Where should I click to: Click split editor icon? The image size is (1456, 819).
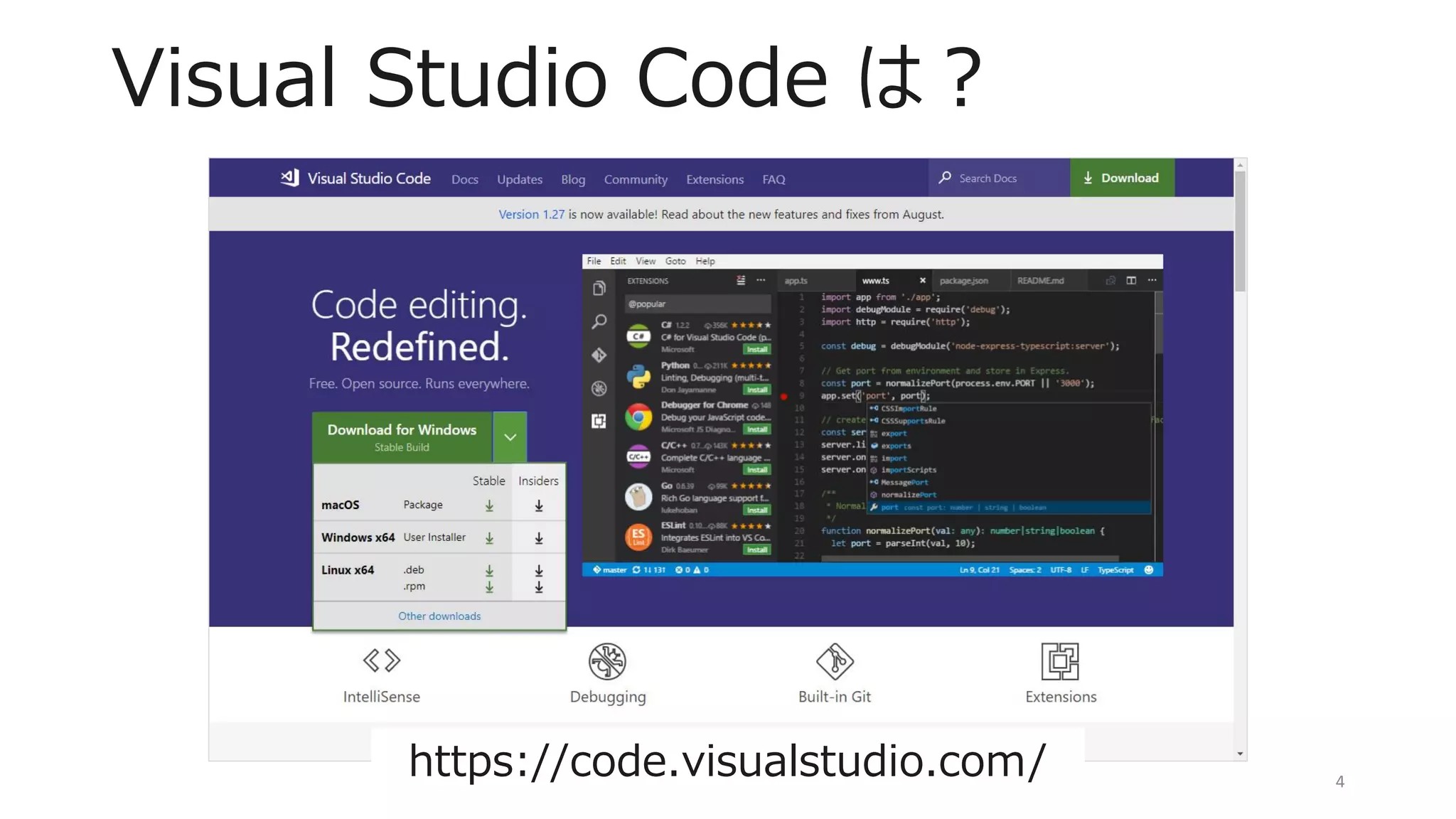pos(1131,280)
